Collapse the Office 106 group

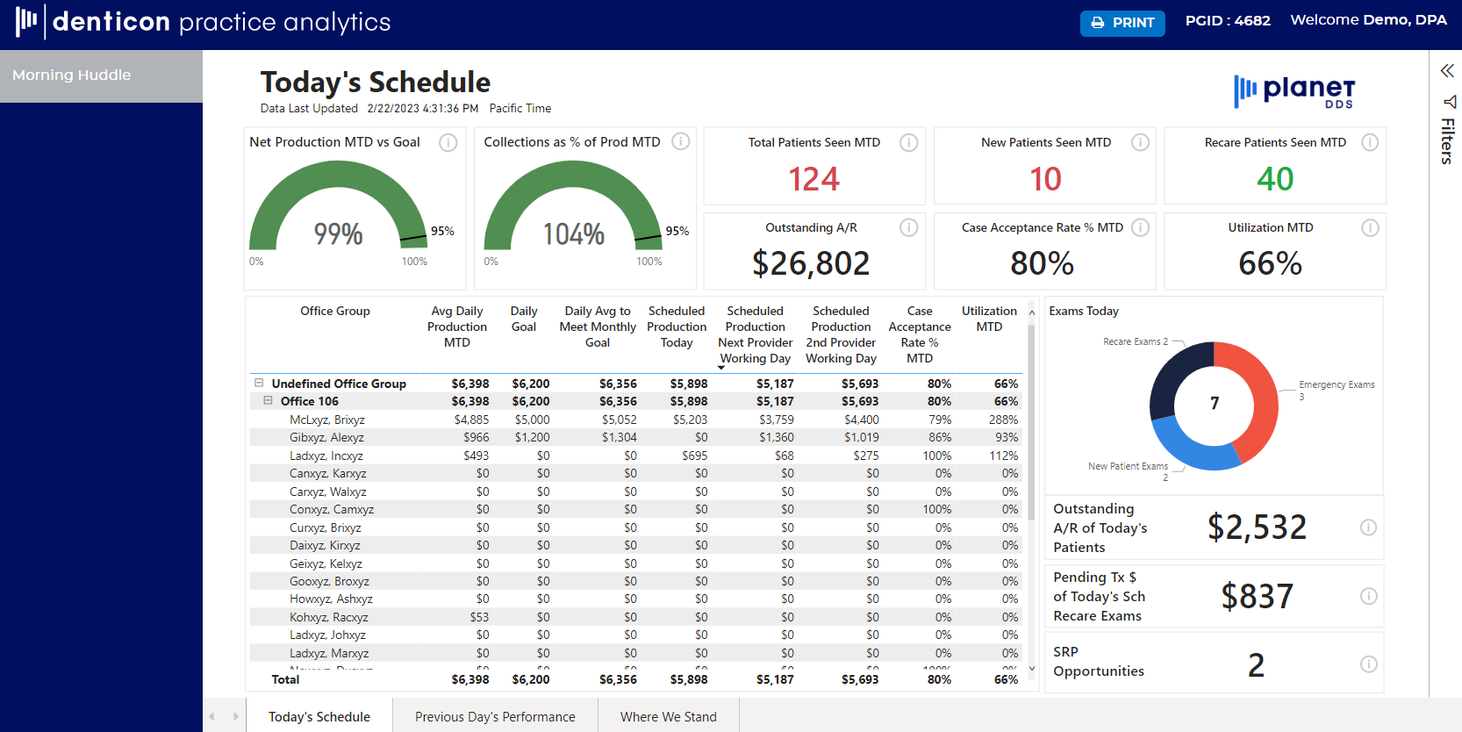(x=267, y=401)
